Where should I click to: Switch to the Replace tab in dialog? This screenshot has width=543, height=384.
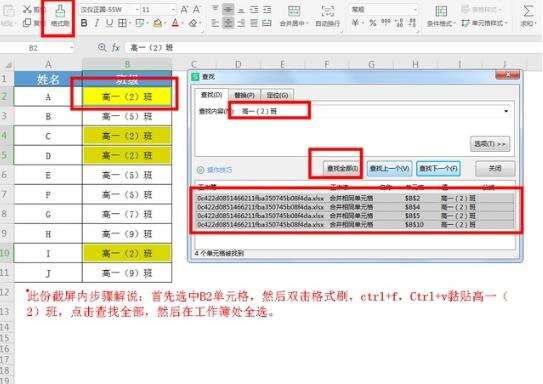[x=244, y=95]
